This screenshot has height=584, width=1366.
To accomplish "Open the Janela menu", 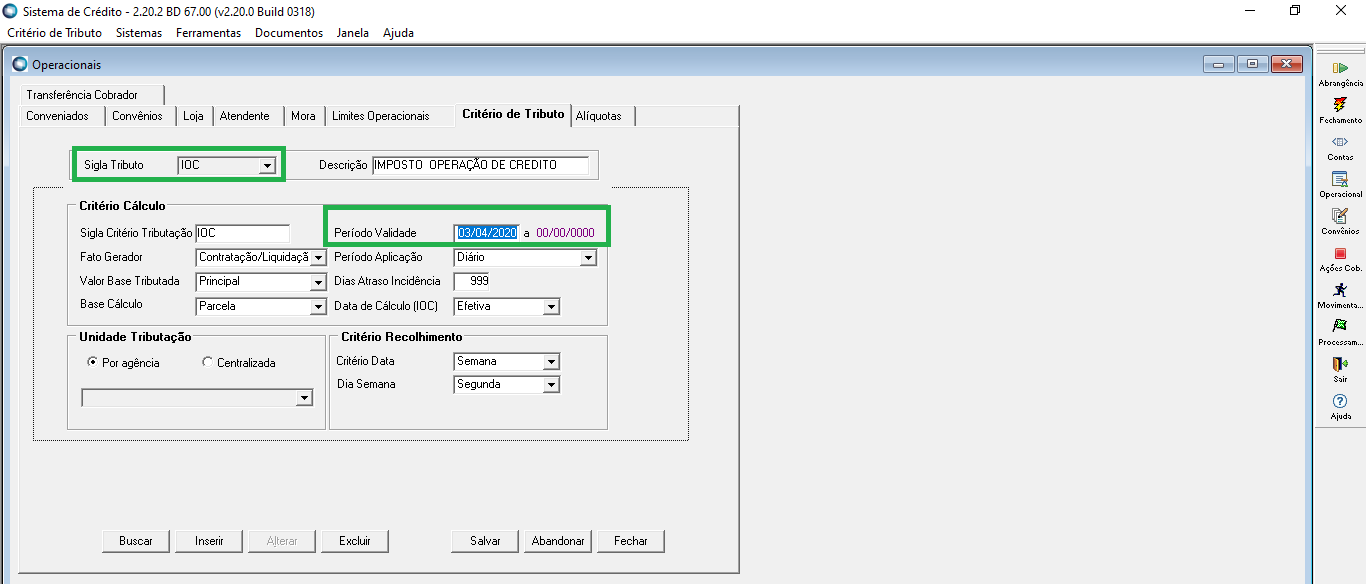I will point(353,33).
